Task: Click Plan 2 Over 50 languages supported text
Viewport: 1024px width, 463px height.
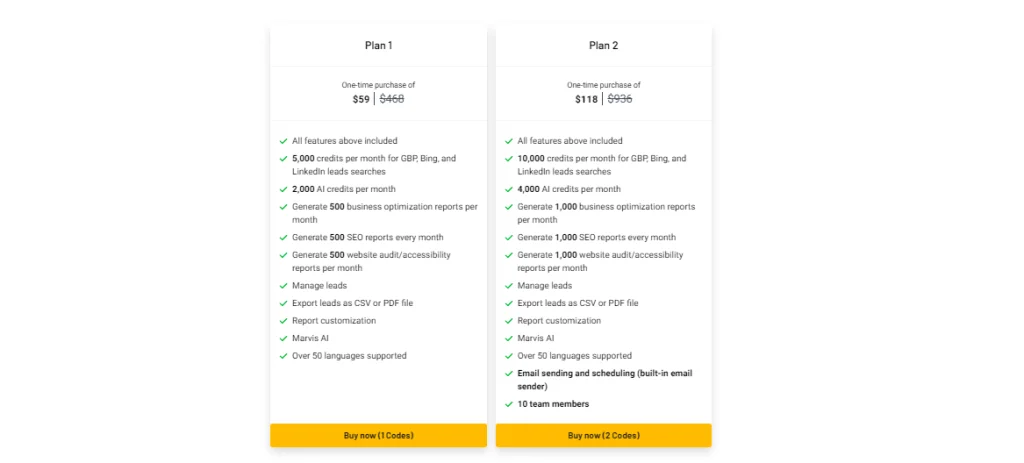Action: pyautogui.click(x=574, y=356)
